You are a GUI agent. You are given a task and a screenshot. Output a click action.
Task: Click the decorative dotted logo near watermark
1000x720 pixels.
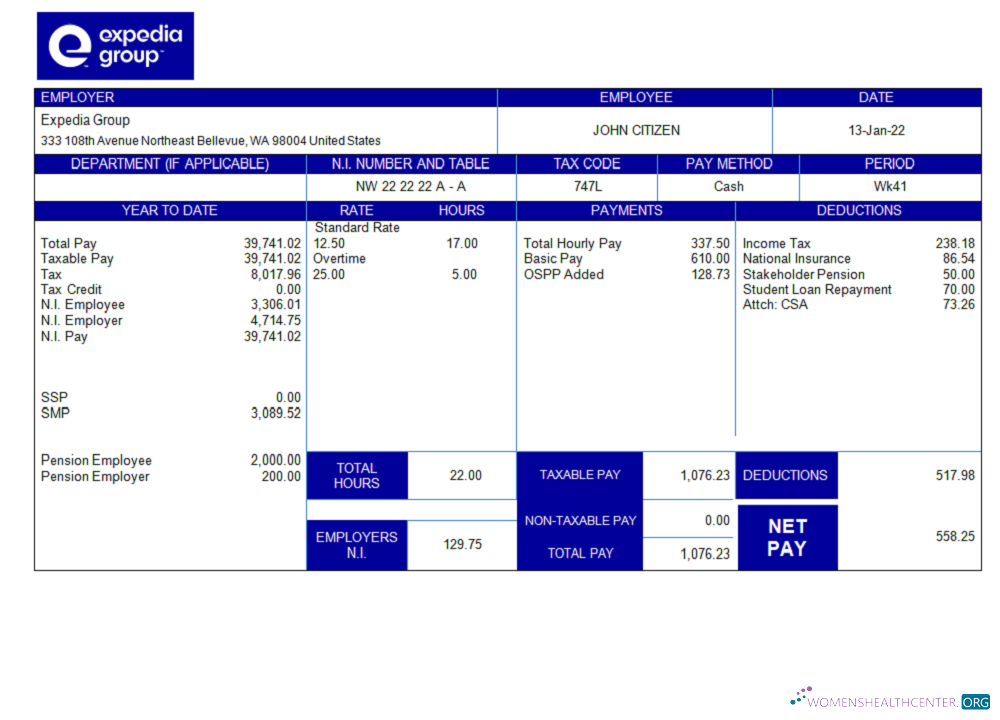pos(800,692)
